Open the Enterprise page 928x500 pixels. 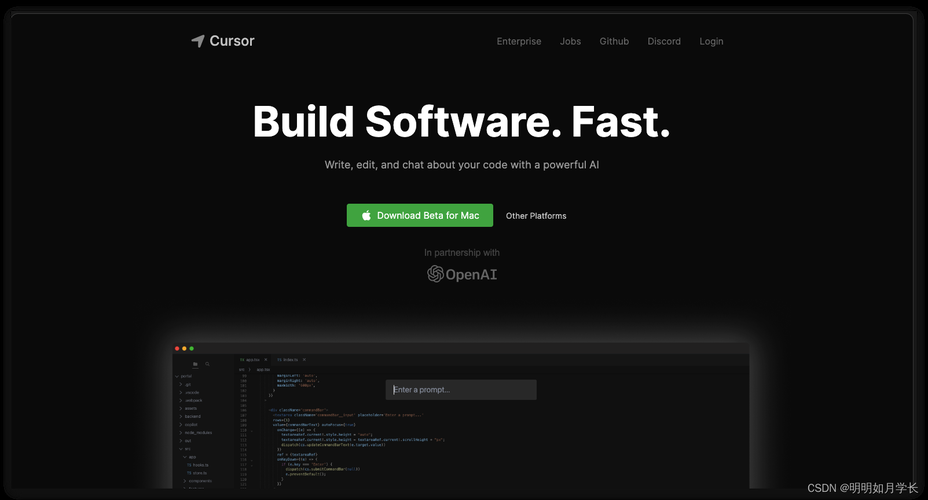pos(519,41)
